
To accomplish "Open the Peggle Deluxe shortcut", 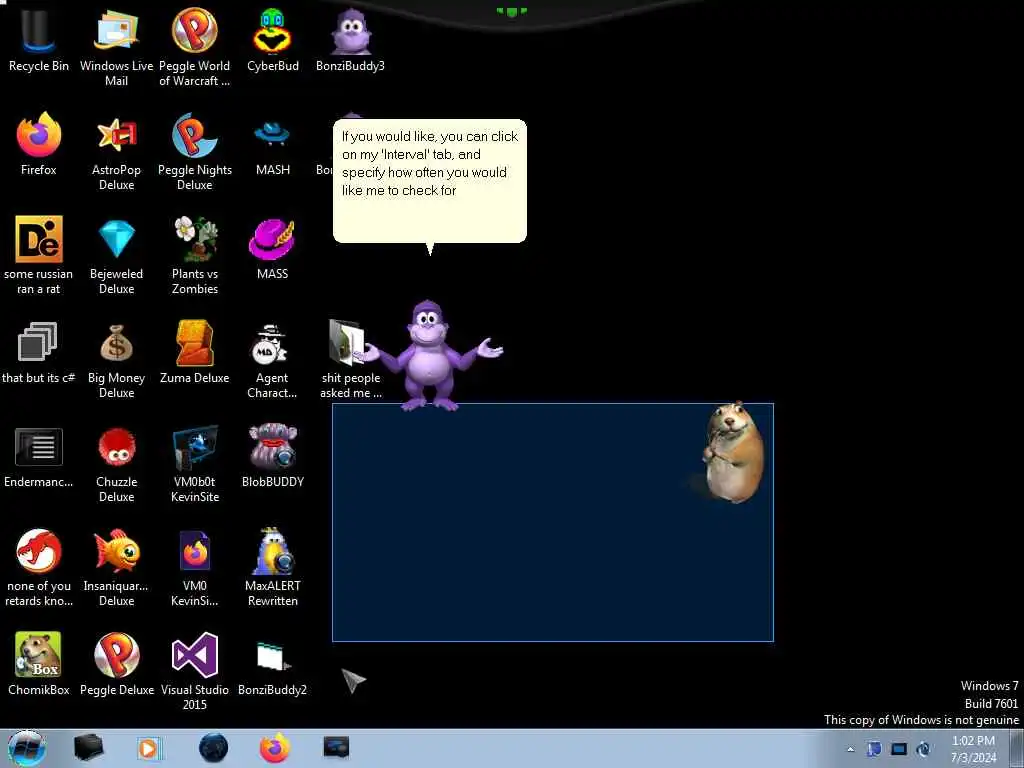I will point(116,664).
